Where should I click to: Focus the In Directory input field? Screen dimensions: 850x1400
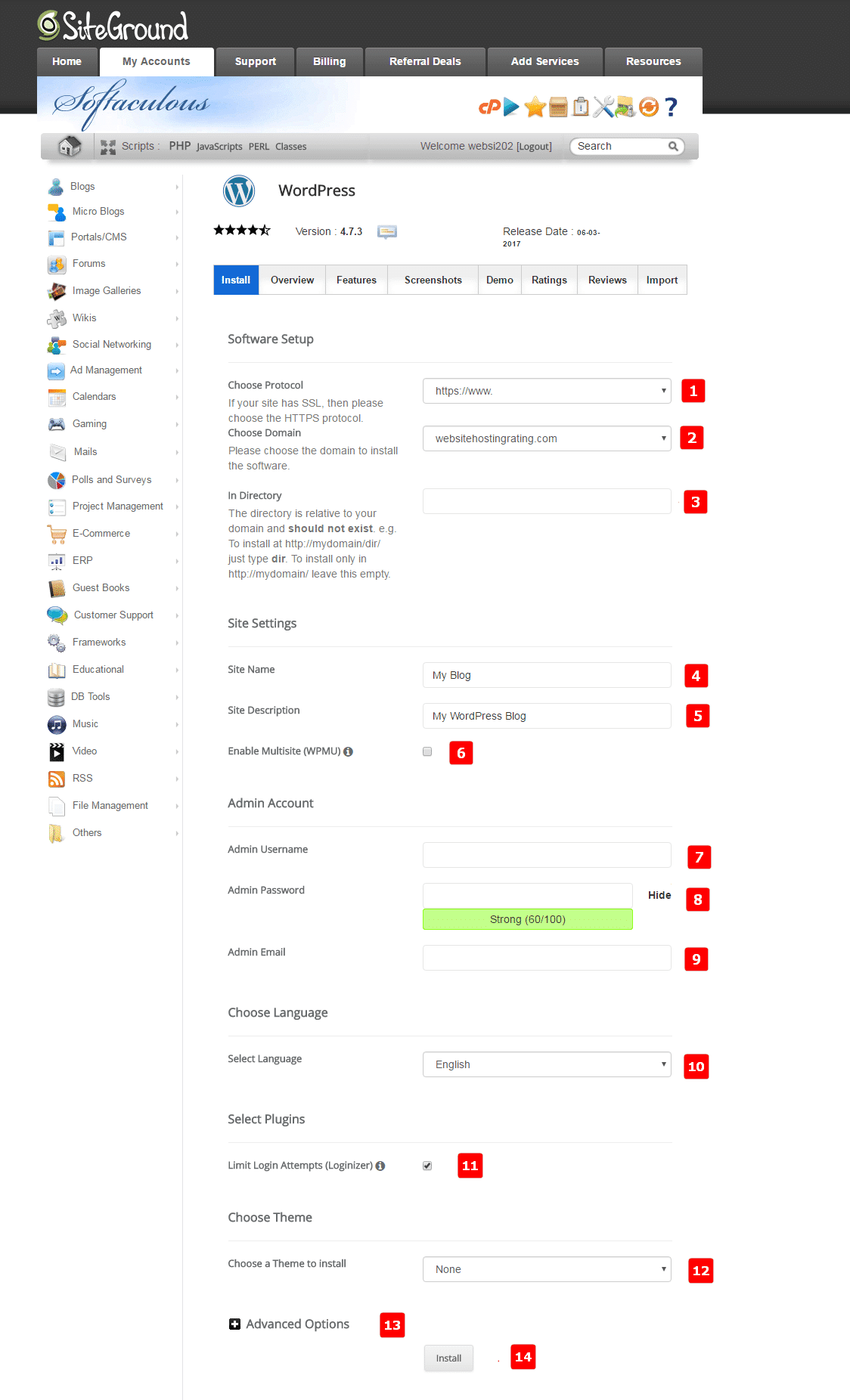pos(547,501)
